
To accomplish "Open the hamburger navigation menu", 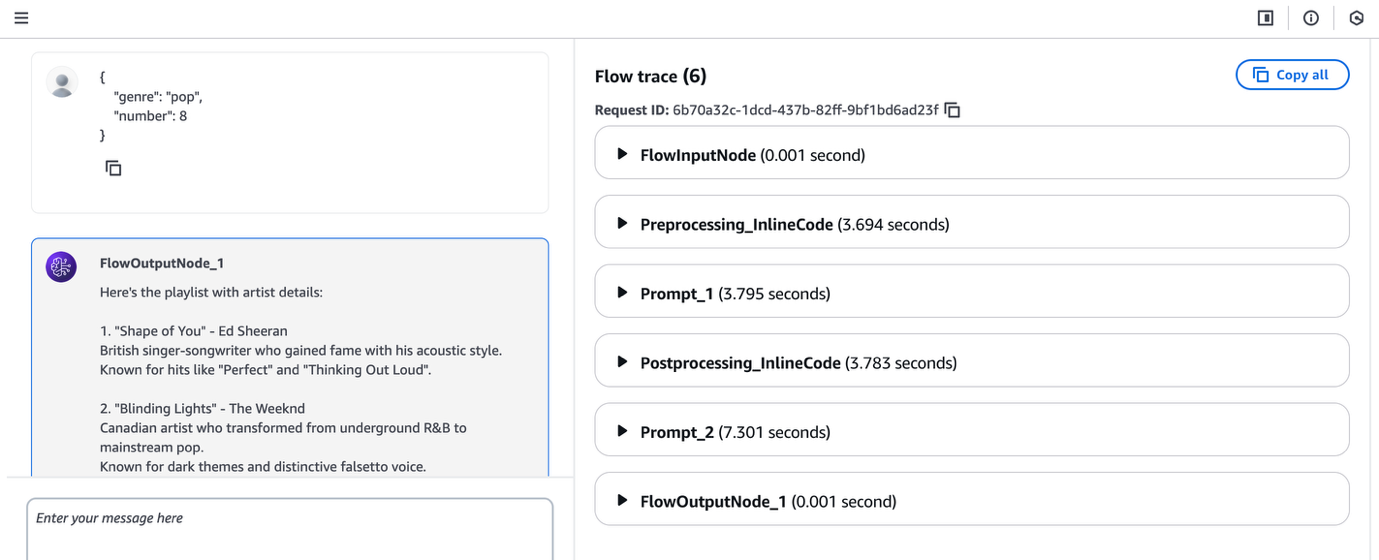I will 21,18.
